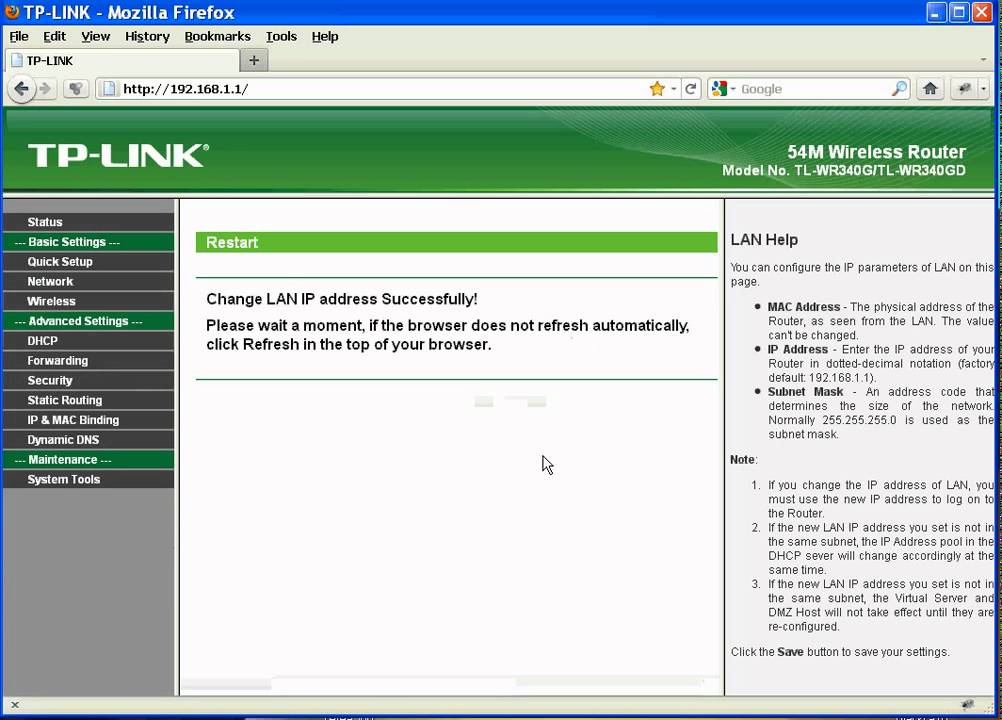Open the toolbar add-on dropdown arrow
The width and height of the screenshot is (1002, 720).
tap(983, 89)
